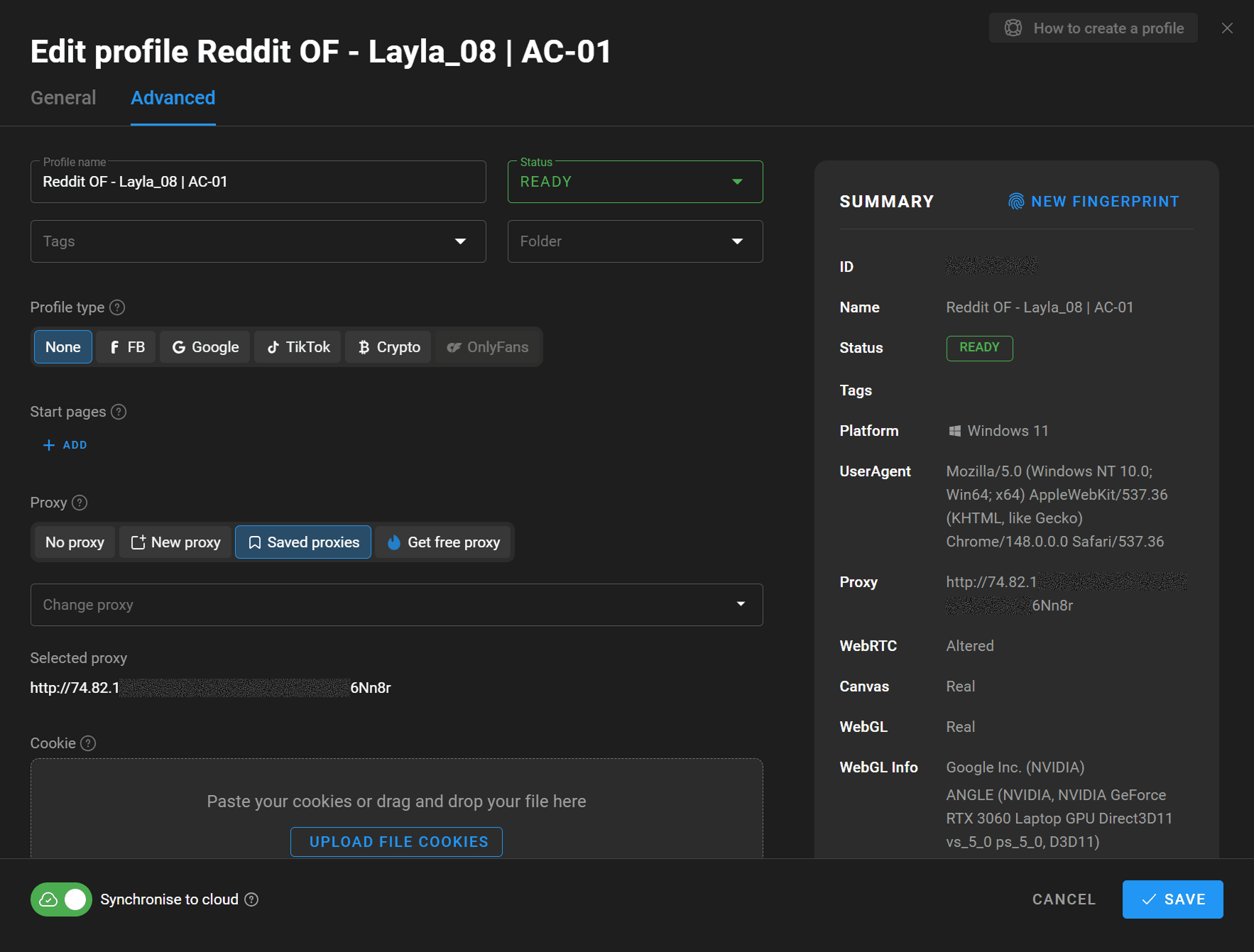1254x952 pixels.
Task: Generate a New Fingerprint
Action: pyautogui.click(x=1094, y=202)
